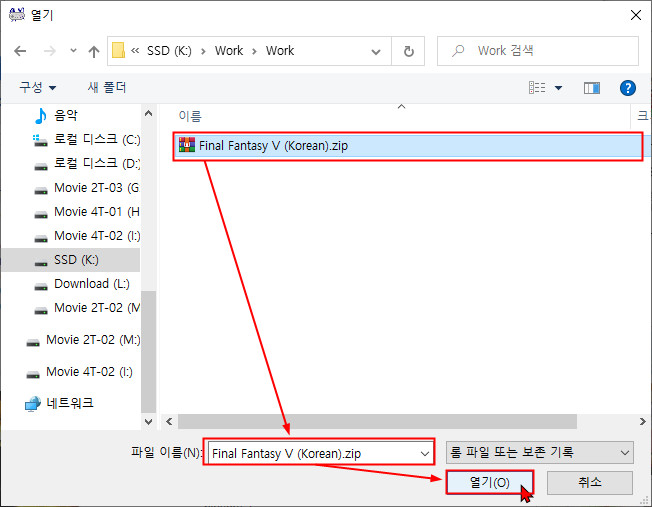The height and width of the screenshot is (507, 652).
Task: Open 네트워크 network location
Action: [x=70, y=403]
